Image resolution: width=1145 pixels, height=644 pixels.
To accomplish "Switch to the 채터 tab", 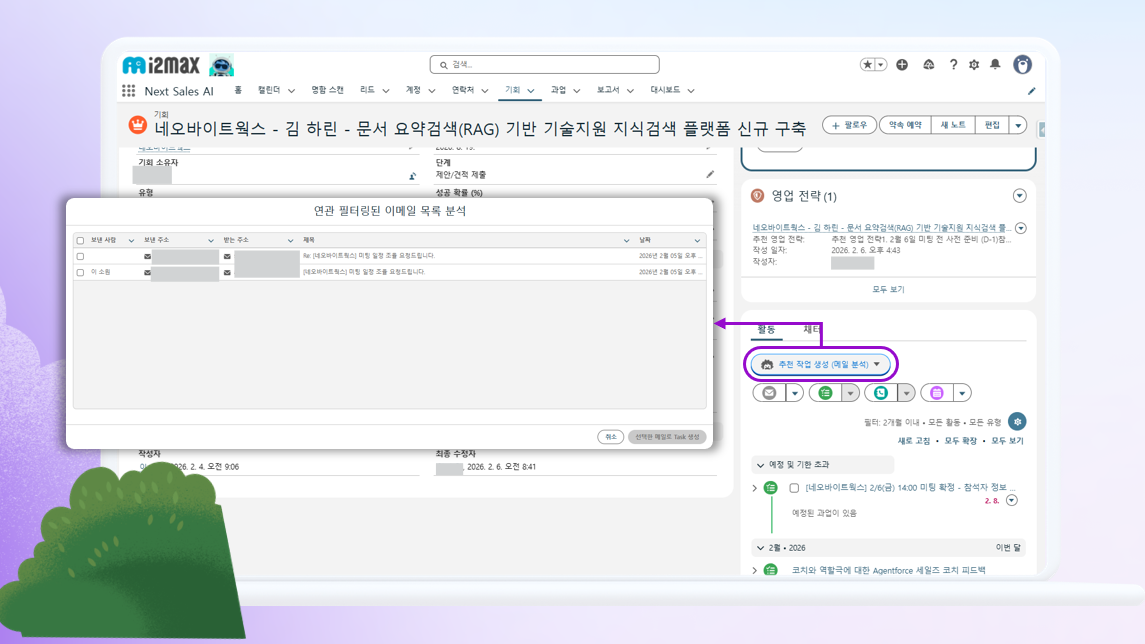I will pos(811,330).
